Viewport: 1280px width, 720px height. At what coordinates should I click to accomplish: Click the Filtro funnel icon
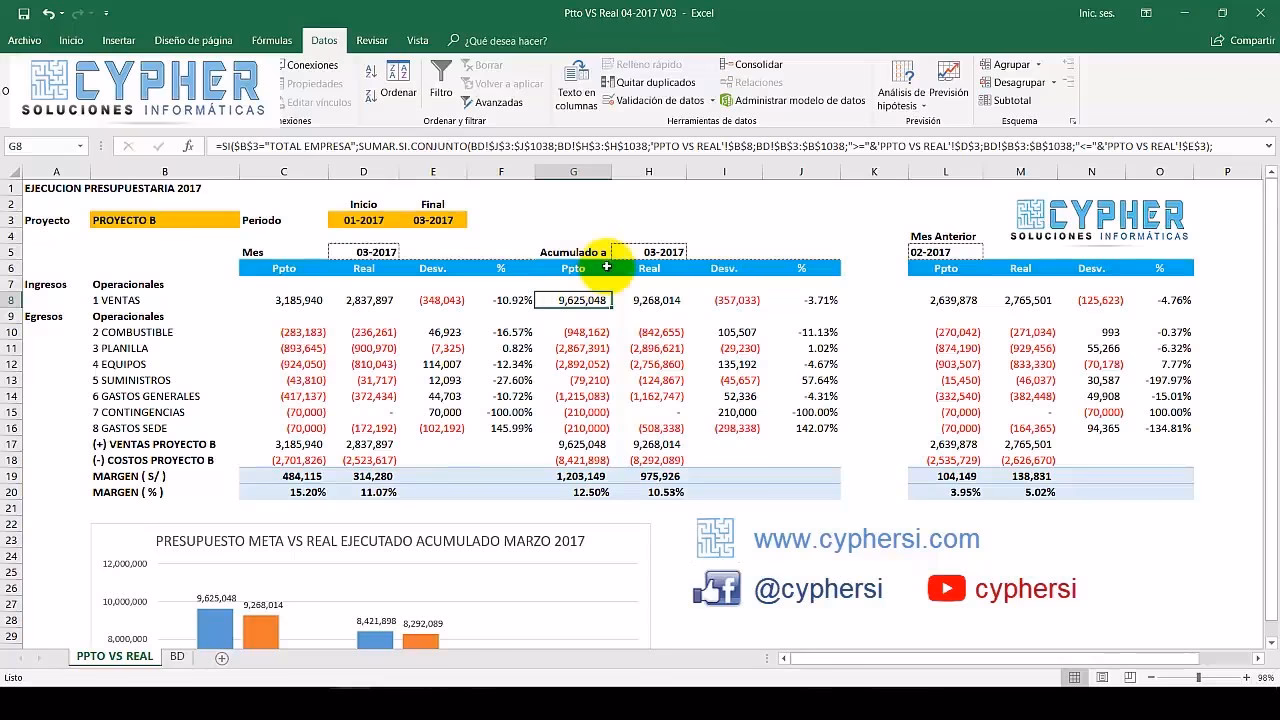tap(441, 80)
